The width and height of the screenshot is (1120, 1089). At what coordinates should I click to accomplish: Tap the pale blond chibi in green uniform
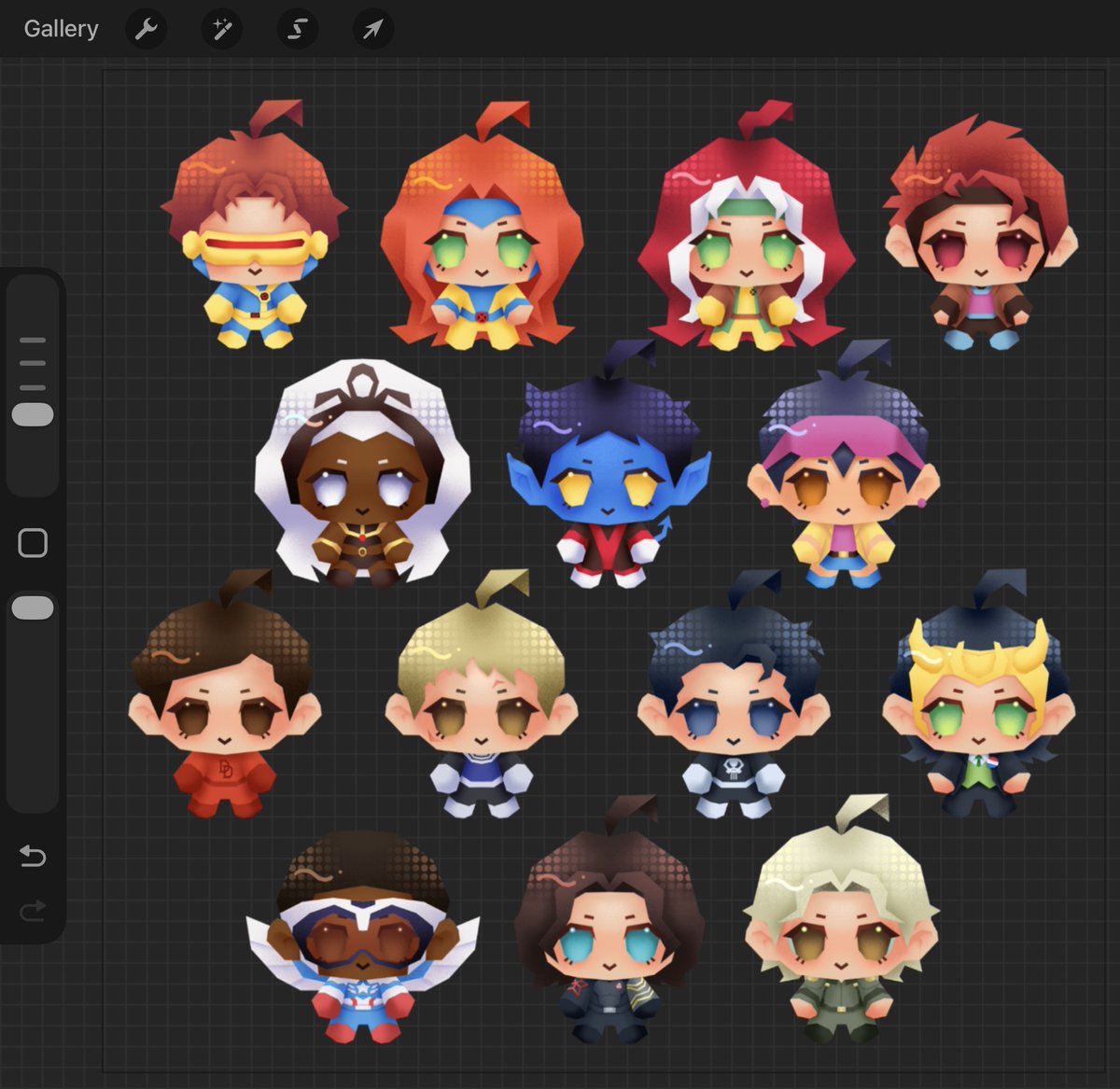pos(842,920)
